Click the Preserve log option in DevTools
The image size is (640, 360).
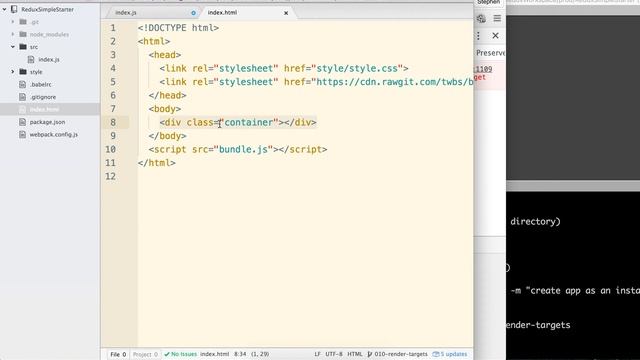point(491,53)
